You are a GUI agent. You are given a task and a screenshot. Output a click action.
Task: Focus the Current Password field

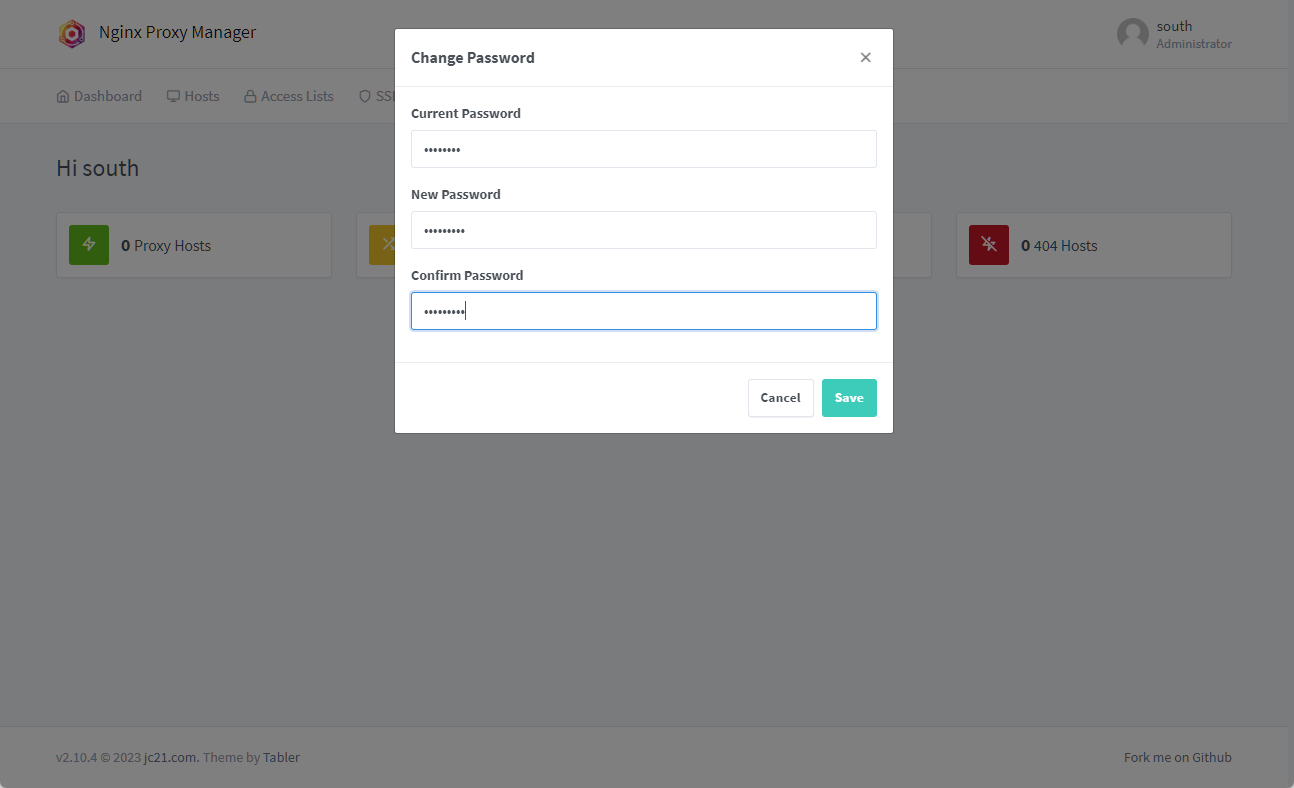click(643, 149)
